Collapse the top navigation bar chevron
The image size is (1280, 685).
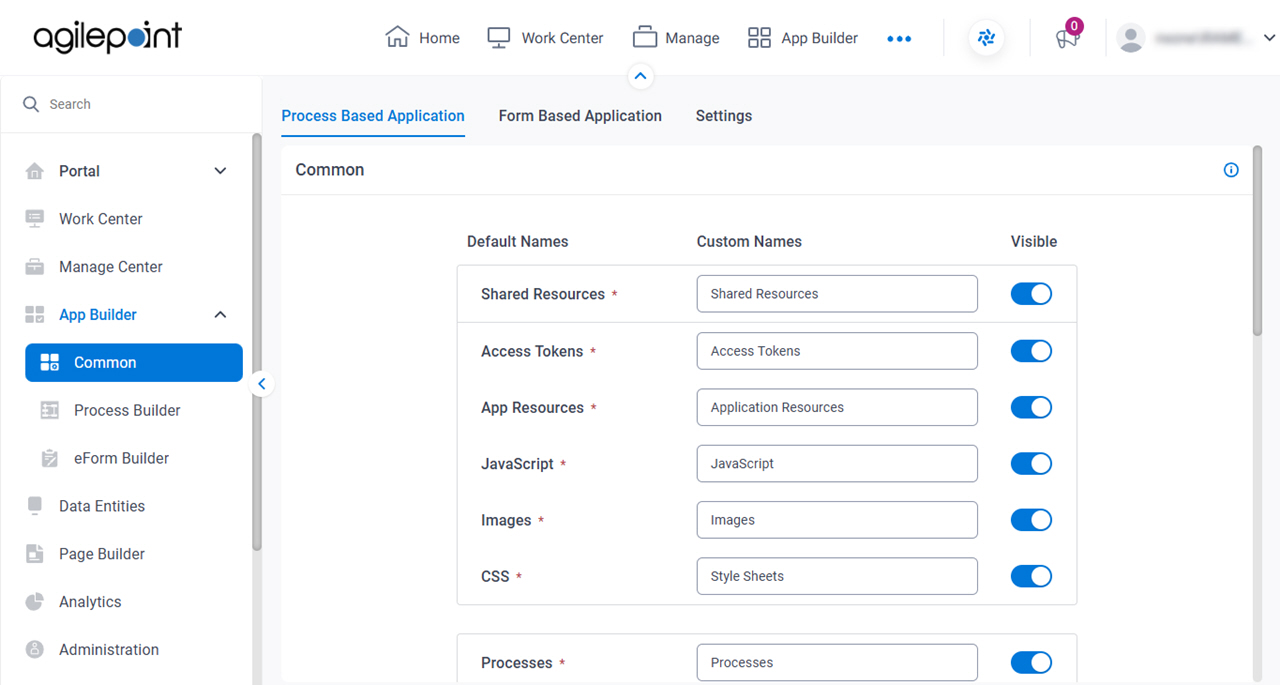[x=641, y=76]
